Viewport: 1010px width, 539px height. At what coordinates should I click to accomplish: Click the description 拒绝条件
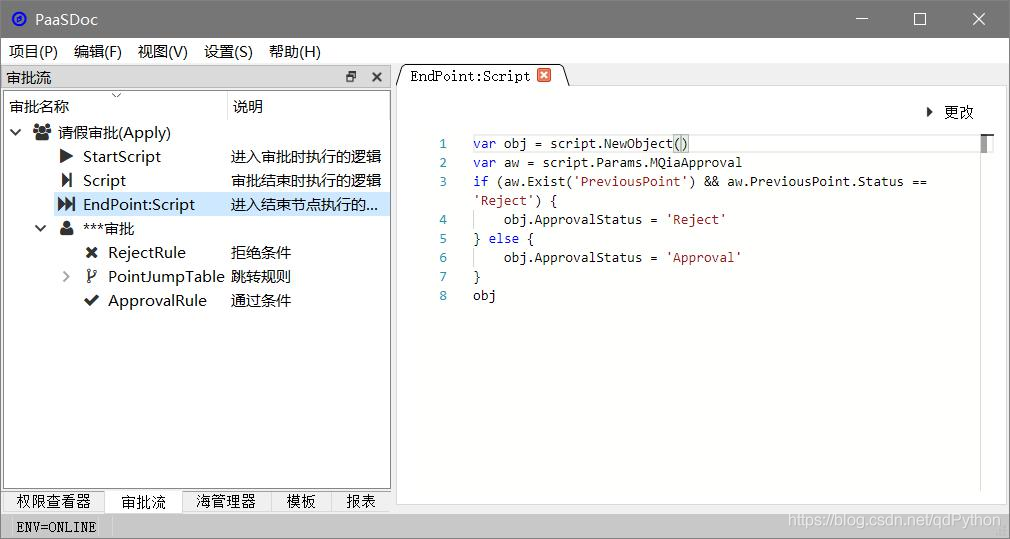coord(261,252)
